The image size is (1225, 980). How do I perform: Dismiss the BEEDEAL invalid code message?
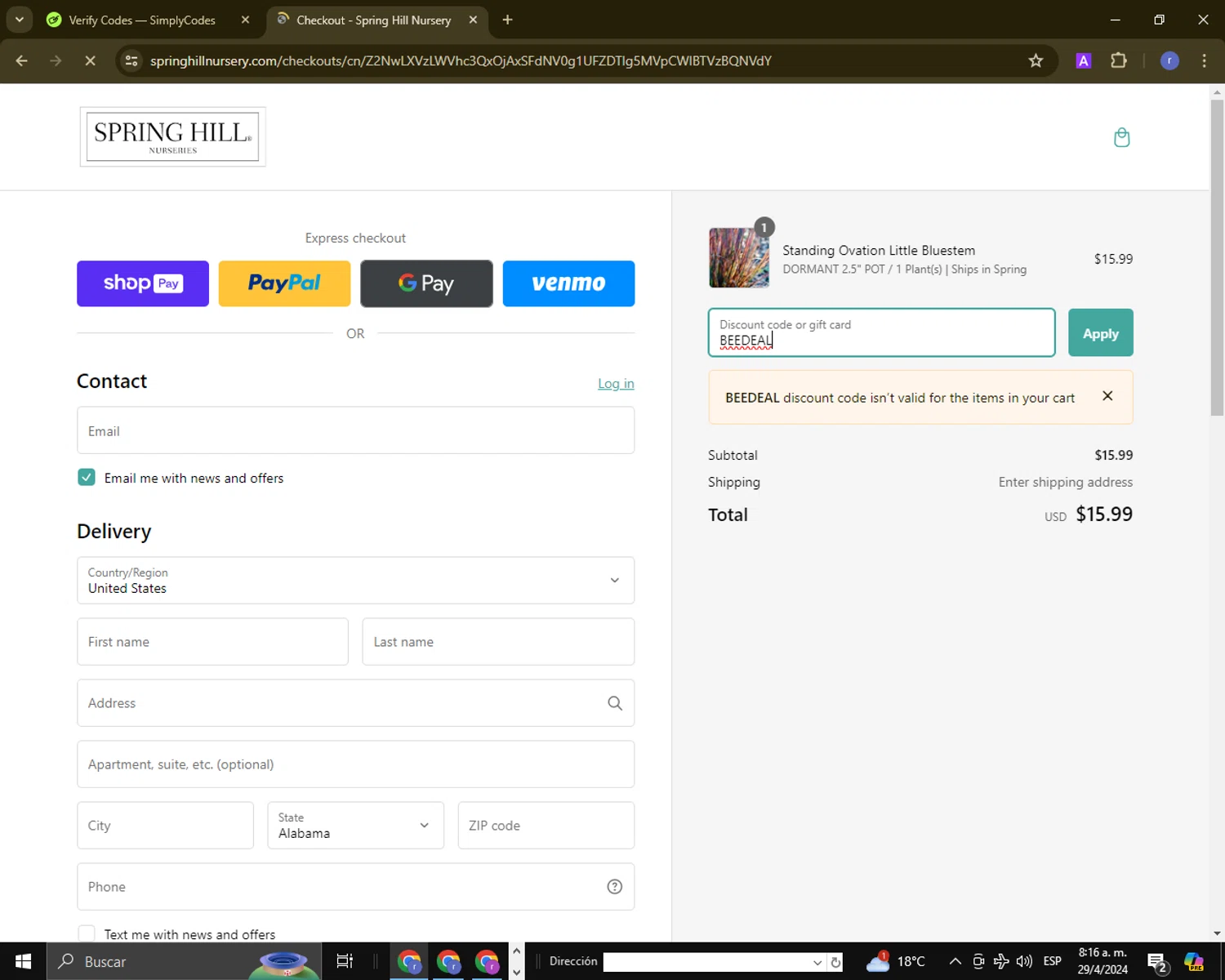(x=1107, y=396)
